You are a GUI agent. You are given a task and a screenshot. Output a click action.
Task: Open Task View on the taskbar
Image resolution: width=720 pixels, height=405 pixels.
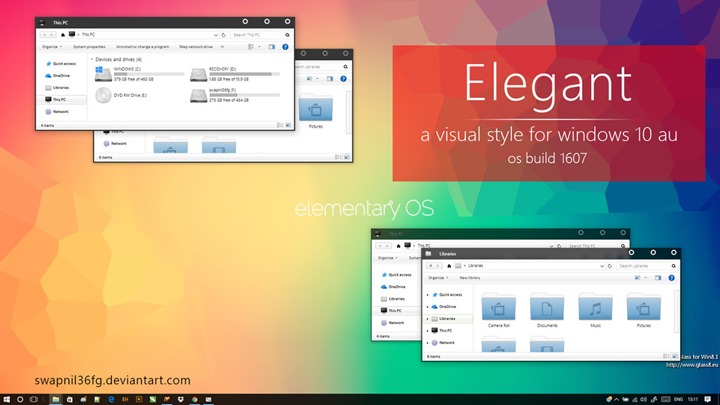34,399
